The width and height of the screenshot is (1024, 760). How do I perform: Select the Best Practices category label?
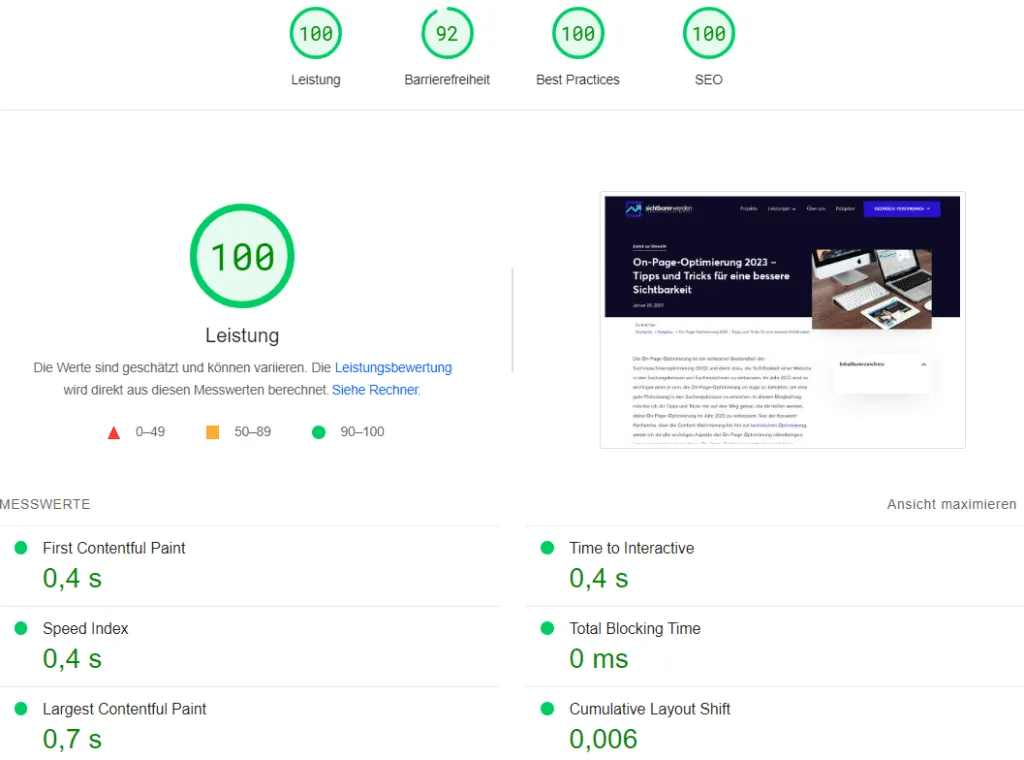[x=578, y=80]
